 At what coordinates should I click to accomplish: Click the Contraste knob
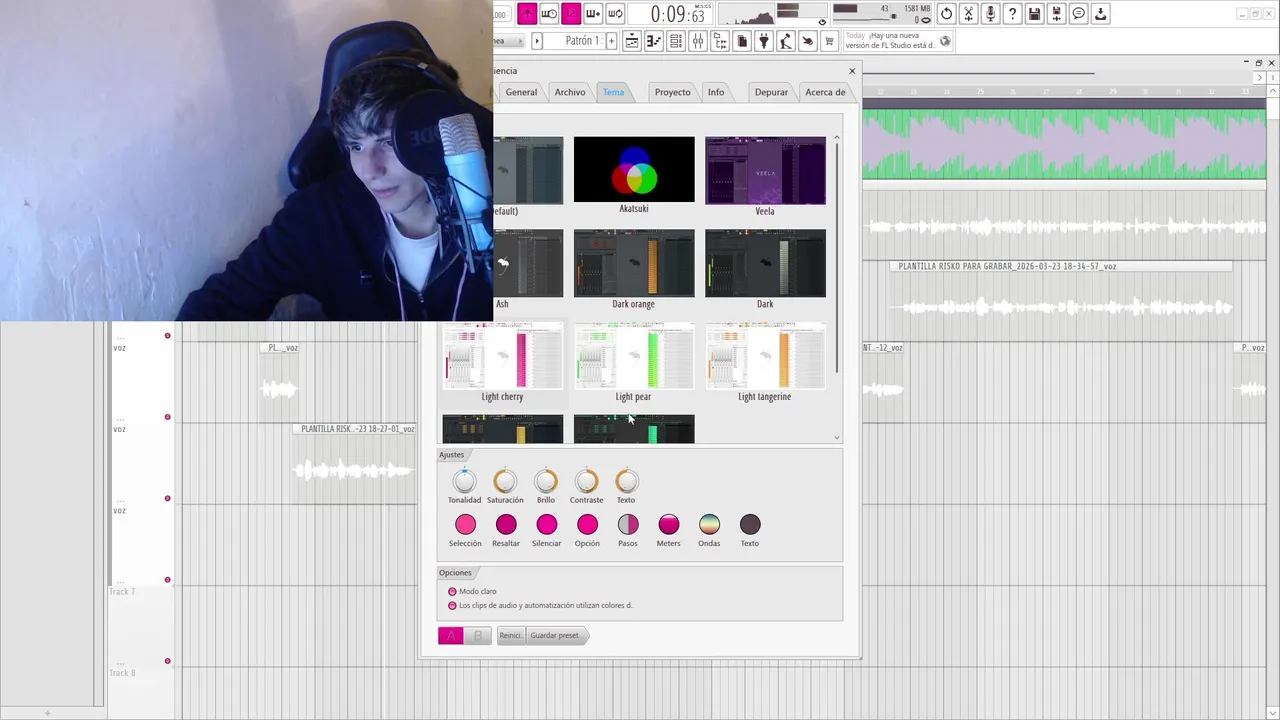pos(586,482)
